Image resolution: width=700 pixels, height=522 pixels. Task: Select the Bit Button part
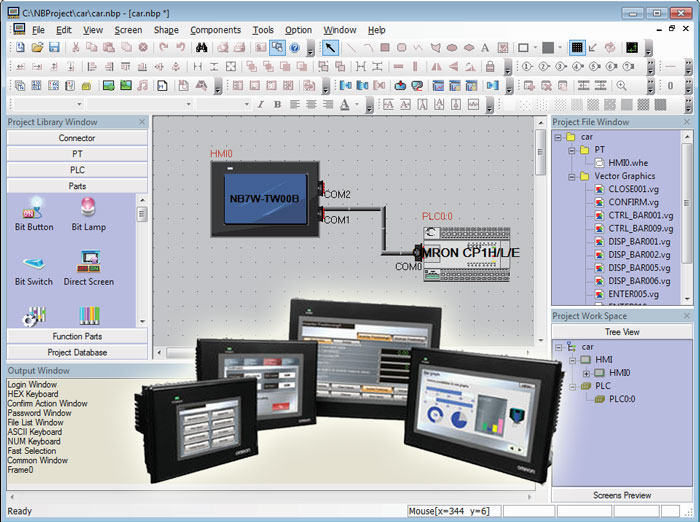click(x=34, y=214)
